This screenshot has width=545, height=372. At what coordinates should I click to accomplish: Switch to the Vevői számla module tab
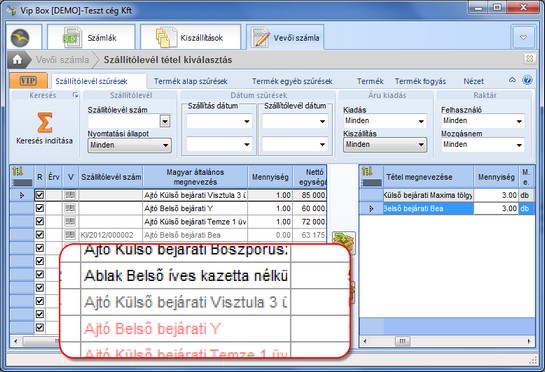(285, 37)
